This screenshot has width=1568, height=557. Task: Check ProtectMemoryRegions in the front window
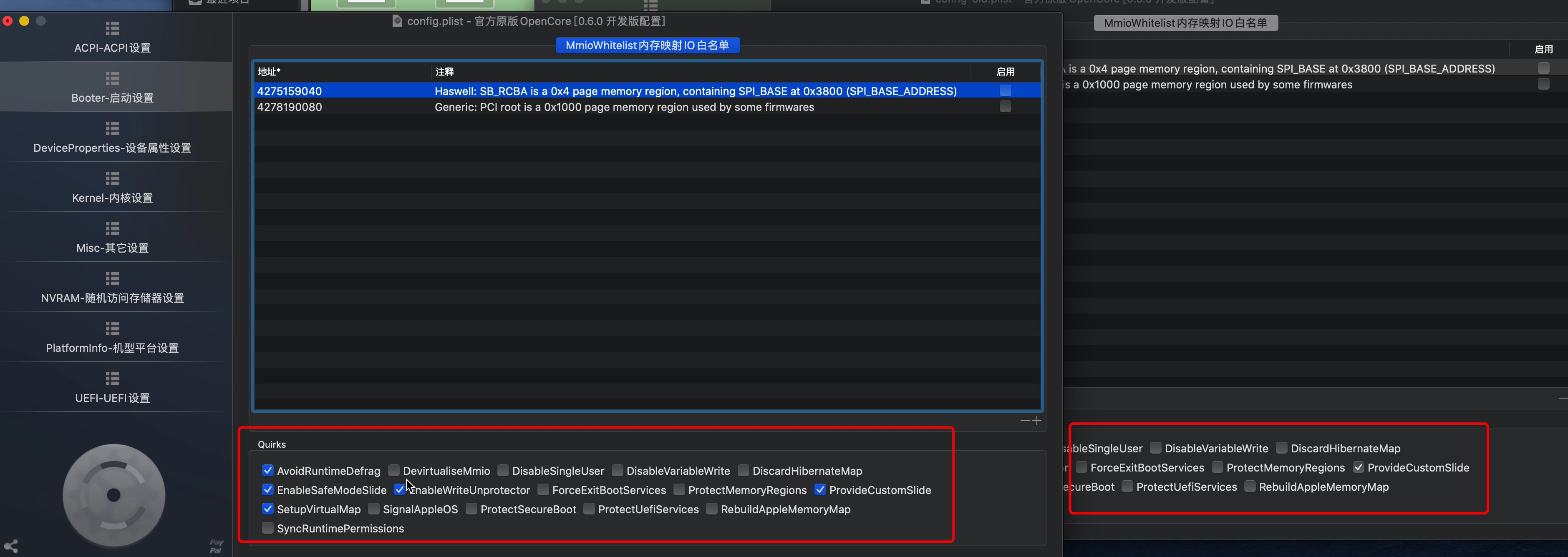coord(679,489)
